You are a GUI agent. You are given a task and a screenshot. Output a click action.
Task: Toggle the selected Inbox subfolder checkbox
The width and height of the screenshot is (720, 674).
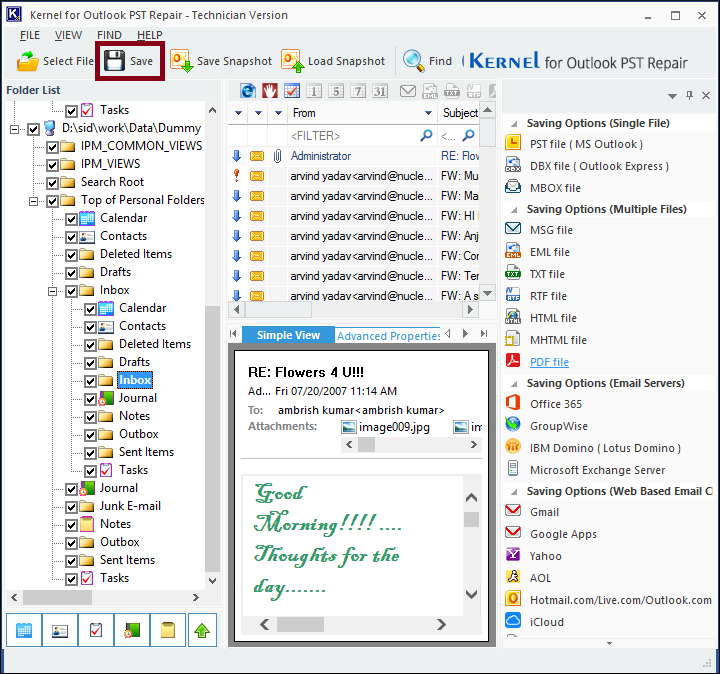[90, 381]
